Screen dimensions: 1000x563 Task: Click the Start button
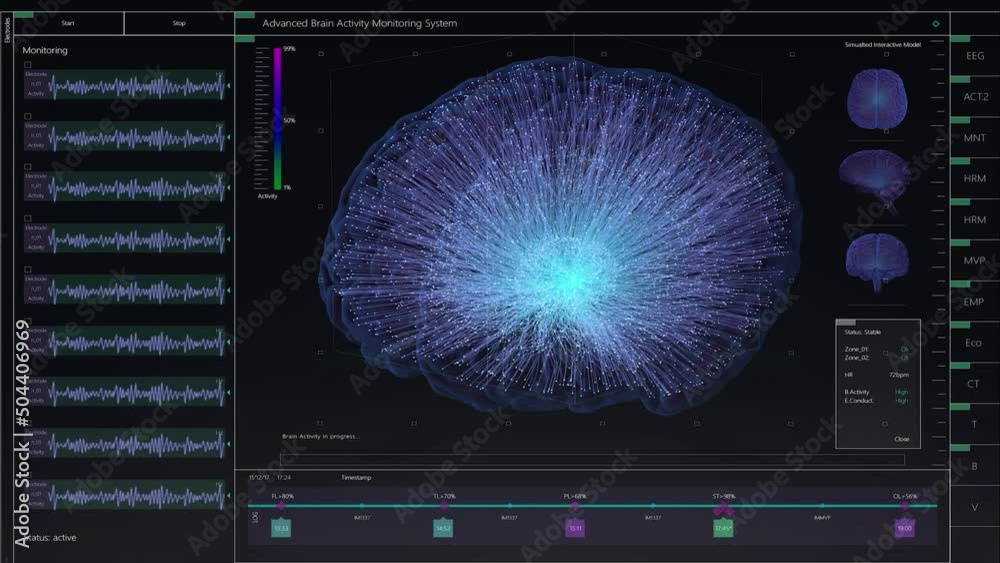(x=68, y=23)
